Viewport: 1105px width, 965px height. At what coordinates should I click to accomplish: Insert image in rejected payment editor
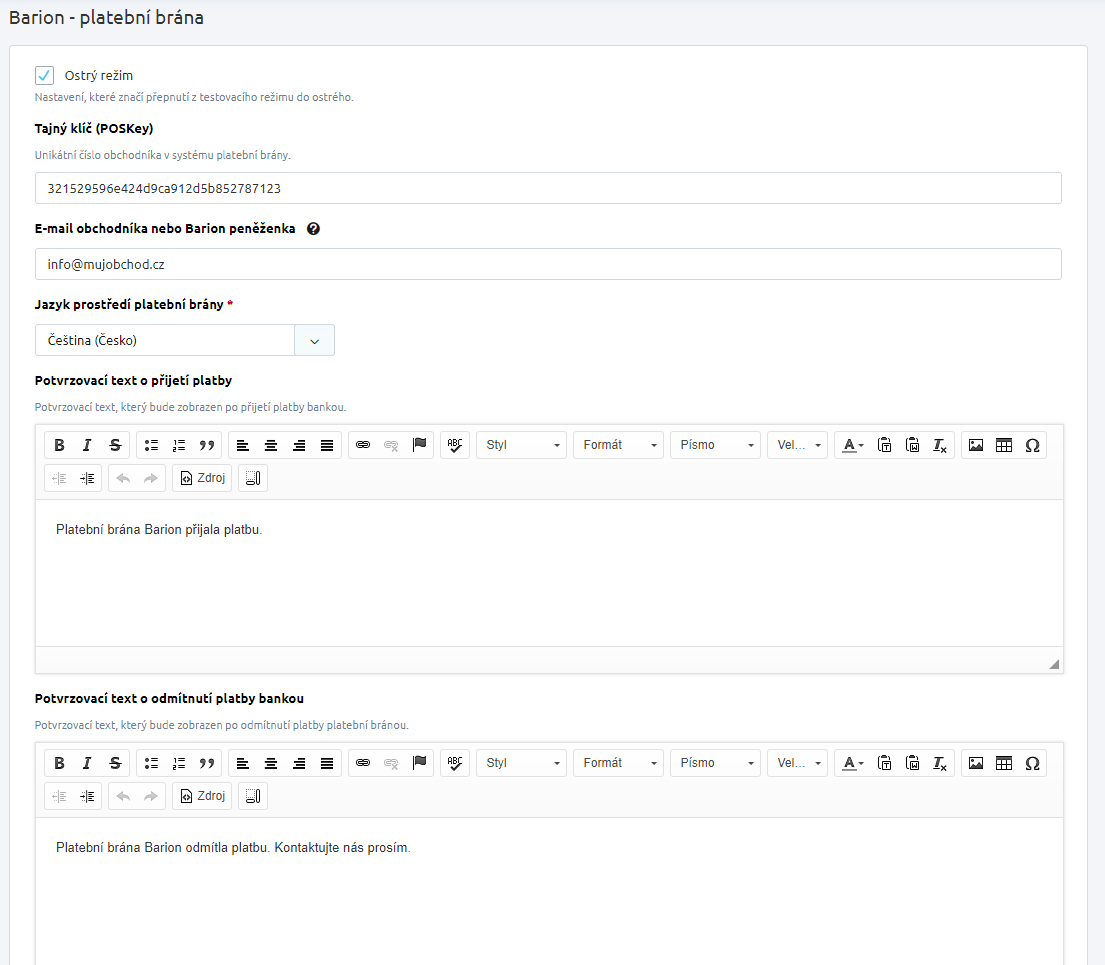(x=976, y=763)
